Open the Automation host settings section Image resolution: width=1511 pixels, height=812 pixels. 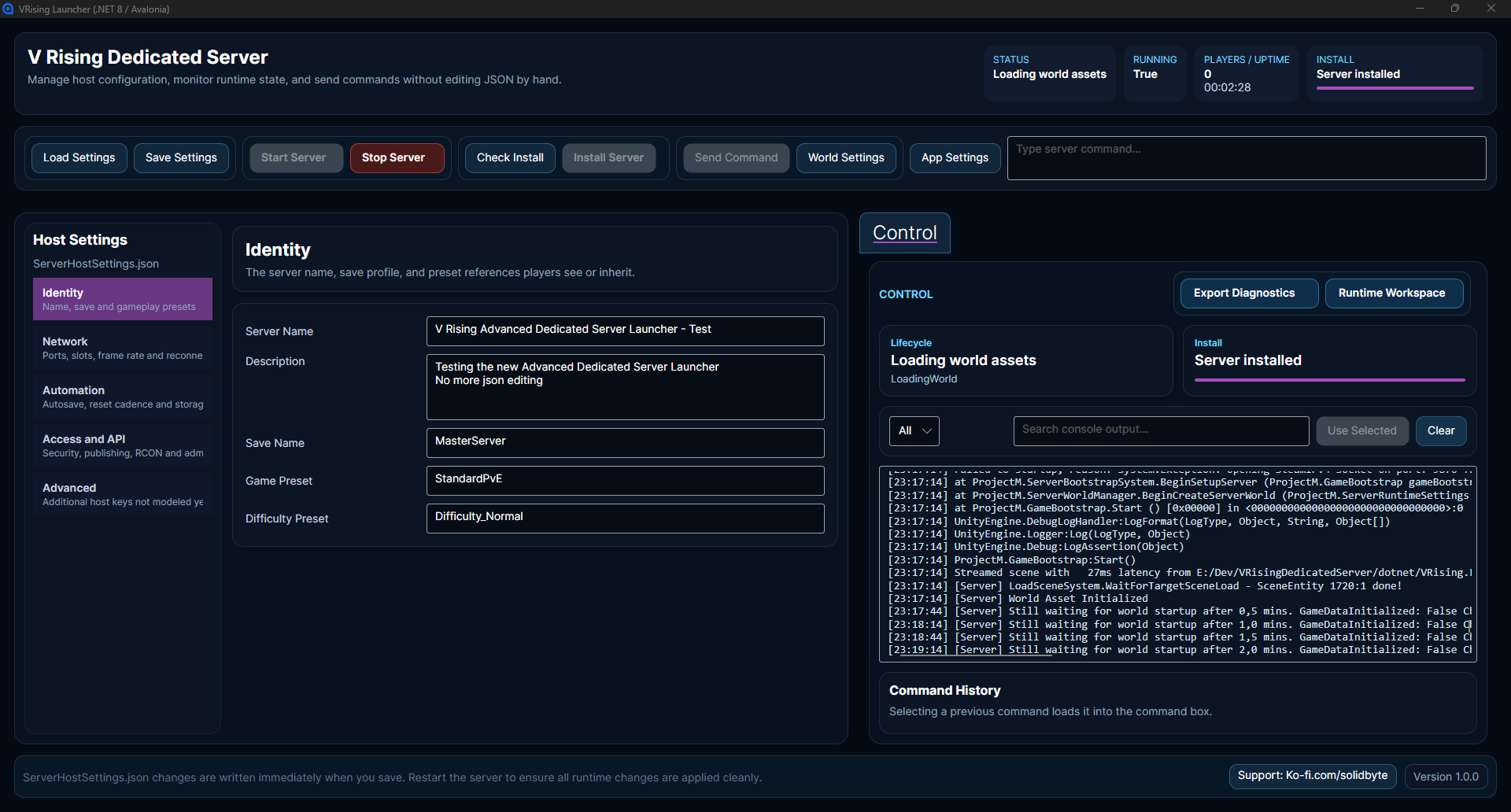[123, 397]
